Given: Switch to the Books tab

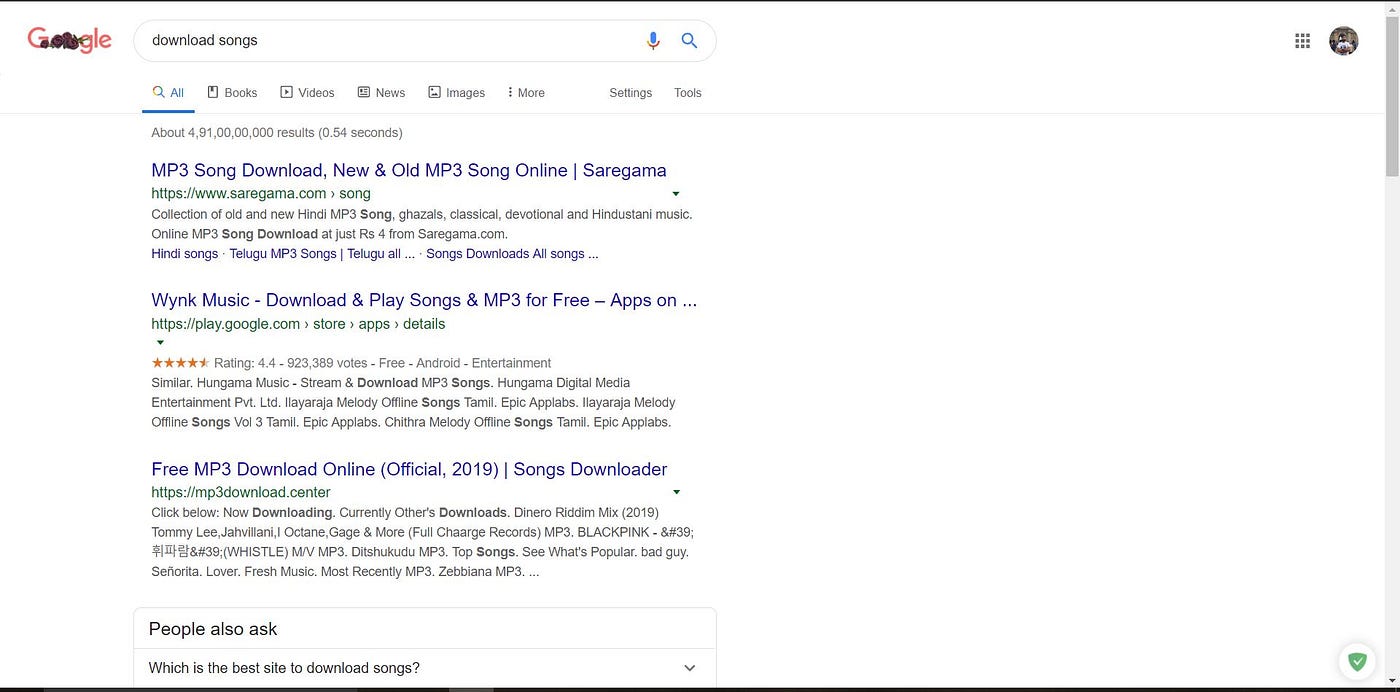Looking at the screenshot, I should [x=232, y=93].
